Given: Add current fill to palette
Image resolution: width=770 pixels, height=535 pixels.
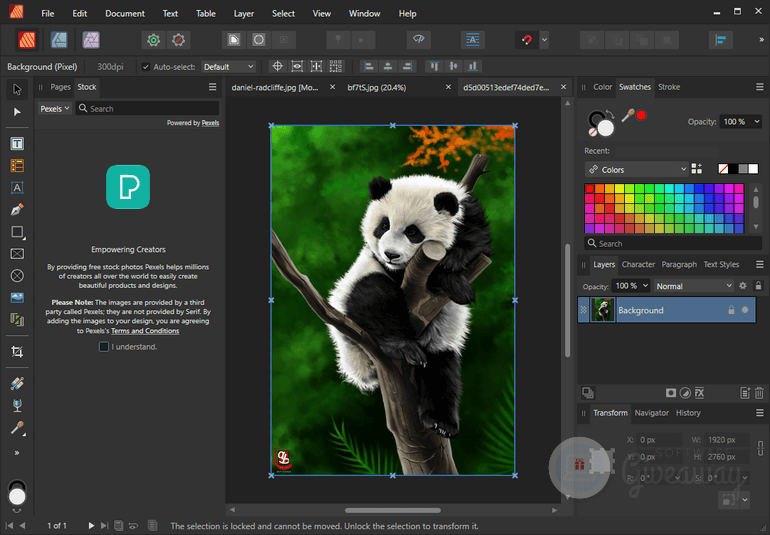Looking at the screenshot, I should click(x=696, y=169).
